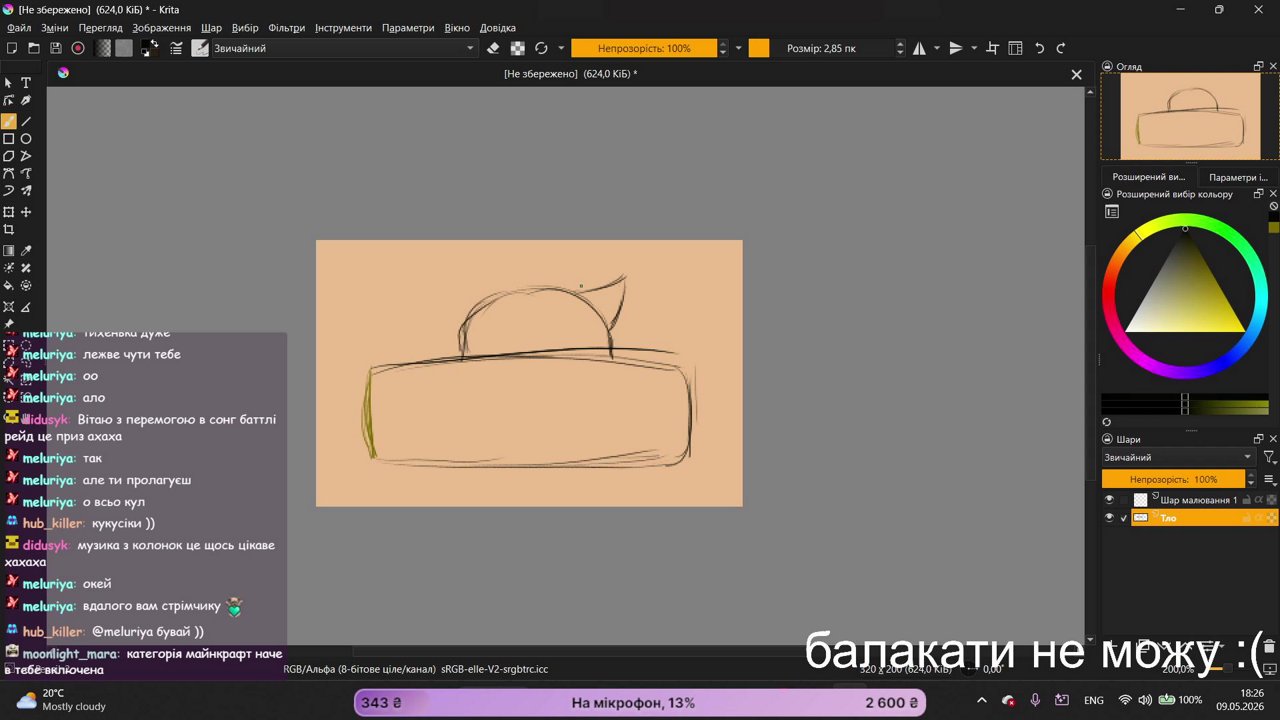
Task: Click canvas thumbnail in Огляд panel
Action: click(1190, 116)
